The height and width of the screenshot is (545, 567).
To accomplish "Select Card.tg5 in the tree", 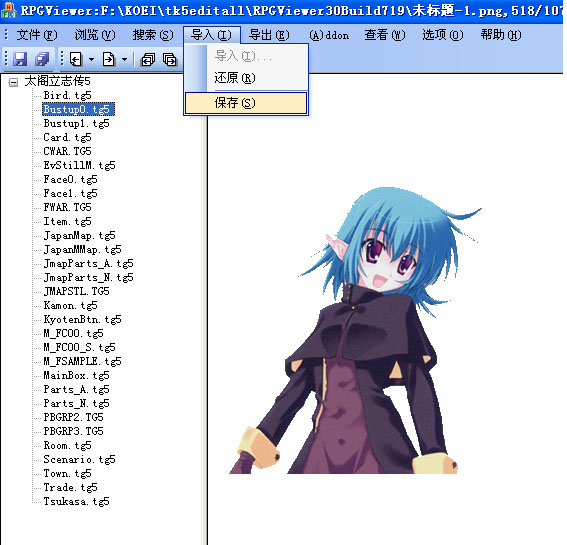I will pos(67,137).
